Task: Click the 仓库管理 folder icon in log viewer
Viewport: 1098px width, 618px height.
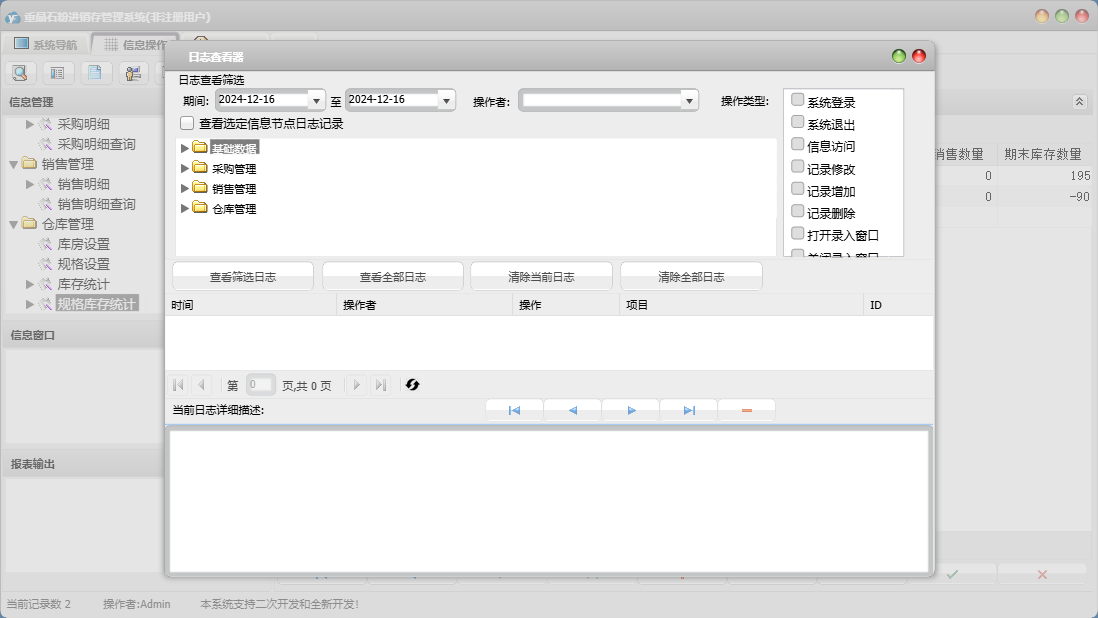Action: (200, 208)
